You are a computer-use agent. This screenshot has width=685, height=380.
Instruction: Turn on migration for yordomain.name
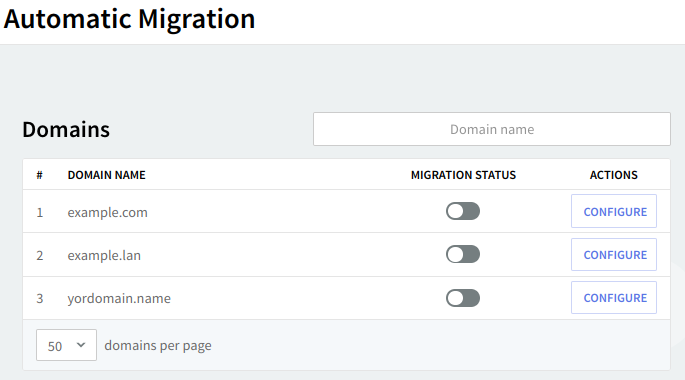[x=463, y=298]
